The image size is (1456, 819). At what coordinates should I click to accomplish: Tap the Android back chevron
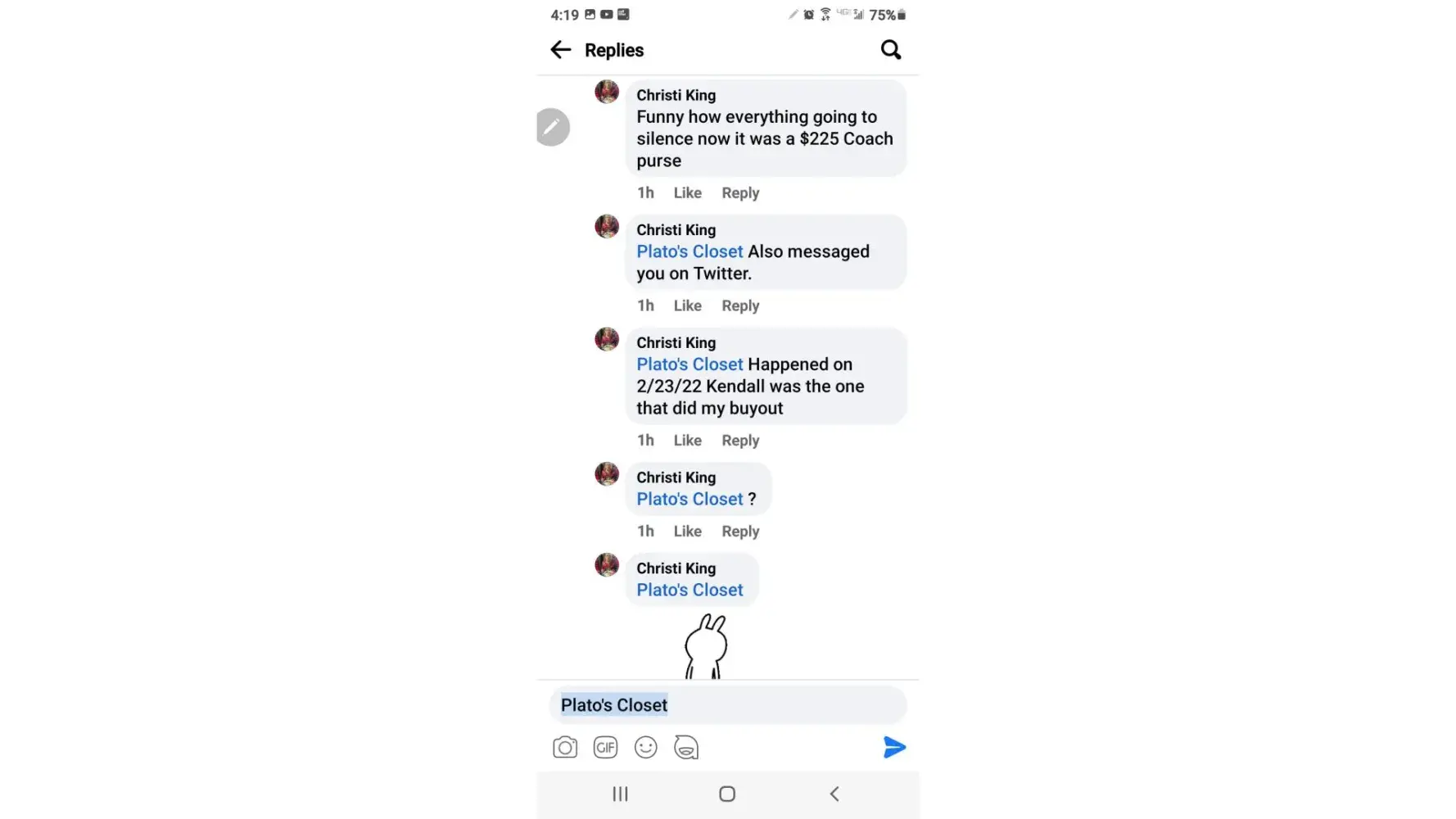pyautogui.click(x=834, y=794)
